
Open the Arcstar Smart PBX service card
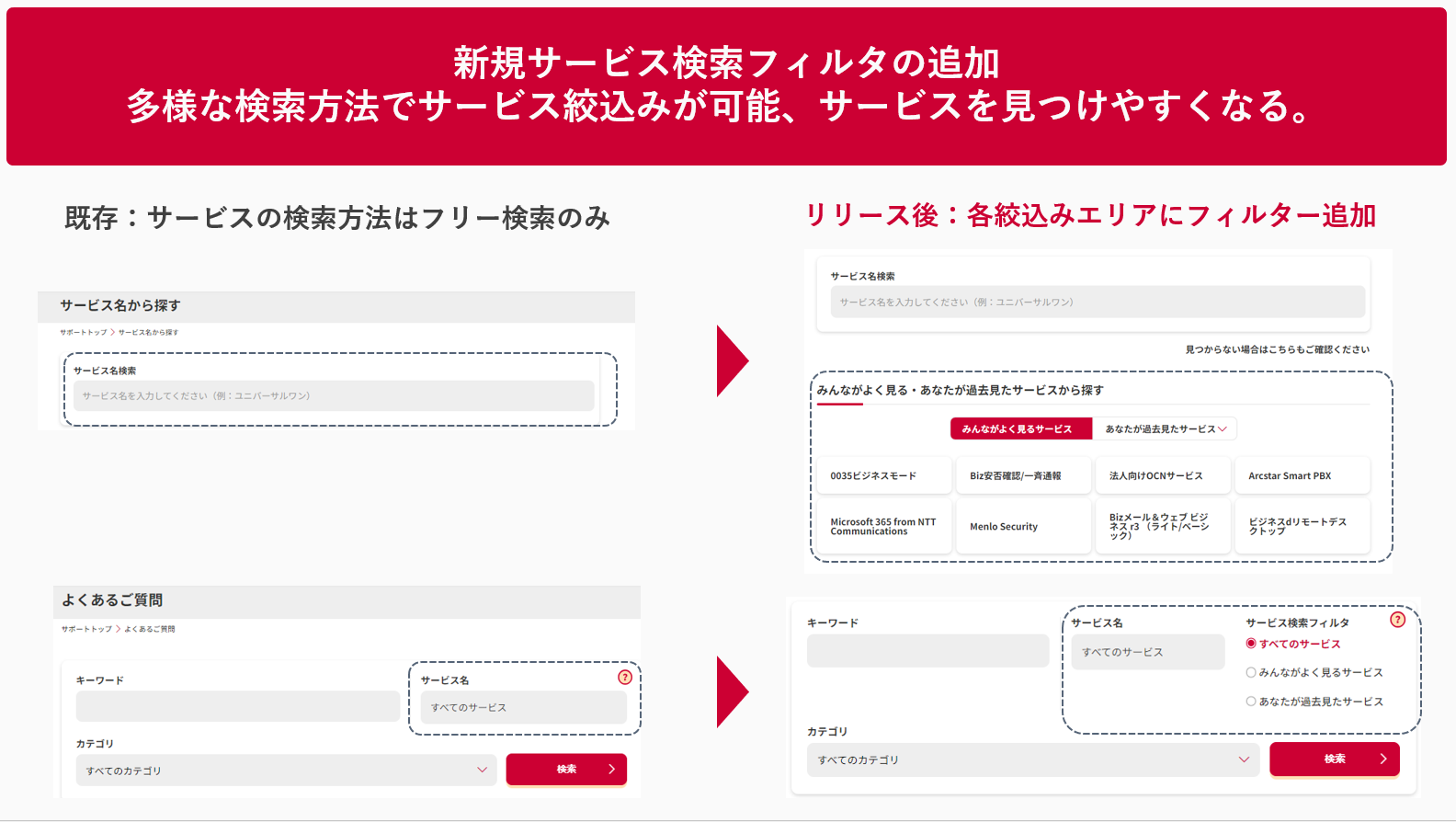(1302, 476)
